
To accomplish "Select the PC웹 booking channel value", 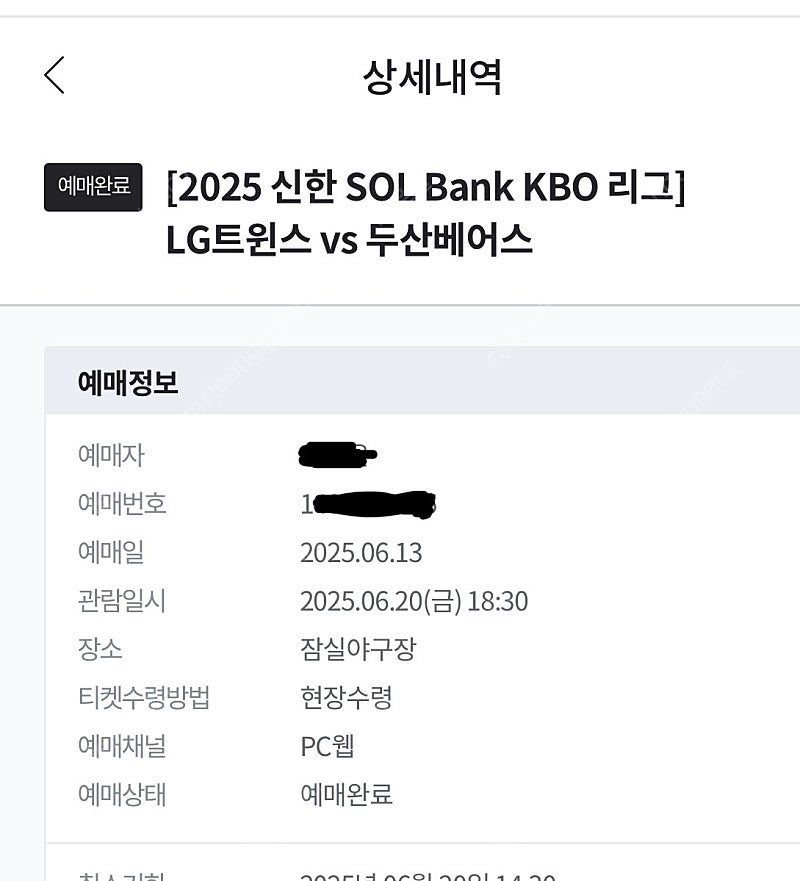I will (328, 746).
